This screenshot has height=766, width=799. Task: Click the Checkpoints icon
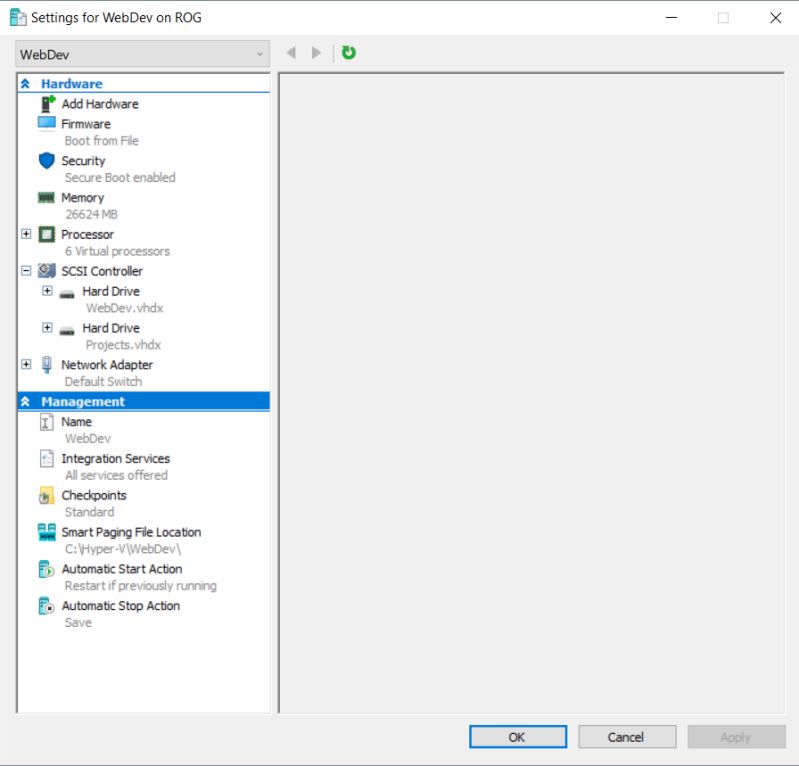click(x=46, y=495)
